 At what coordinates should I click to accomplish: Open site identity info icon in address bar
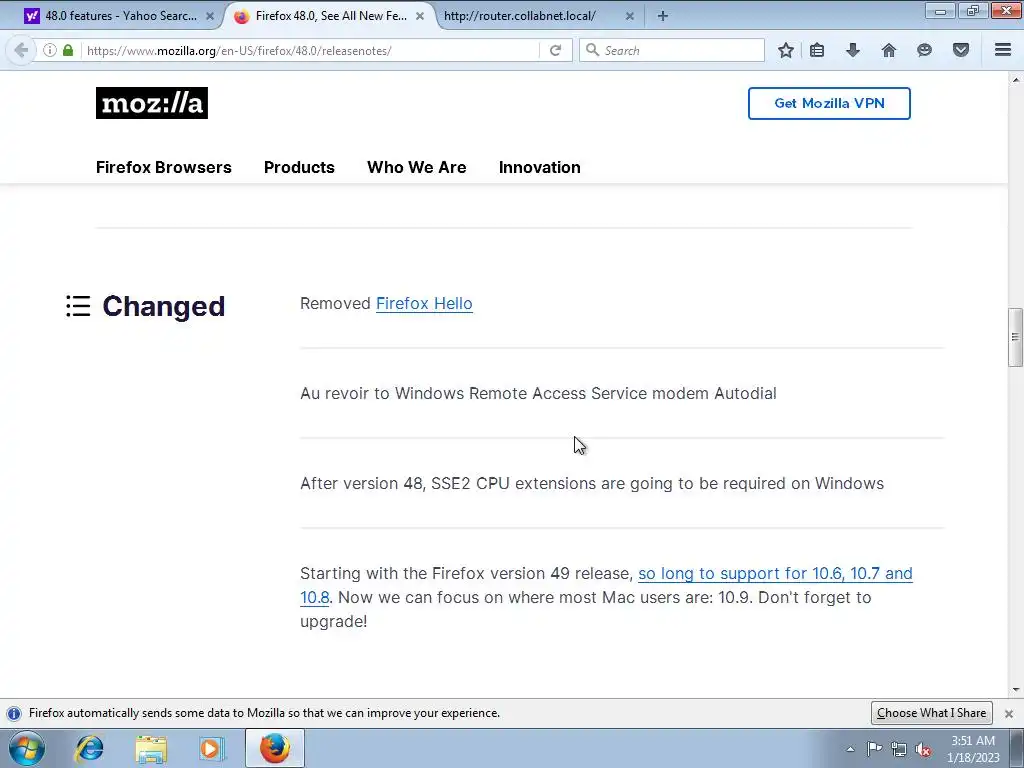(x=50, y=50)
